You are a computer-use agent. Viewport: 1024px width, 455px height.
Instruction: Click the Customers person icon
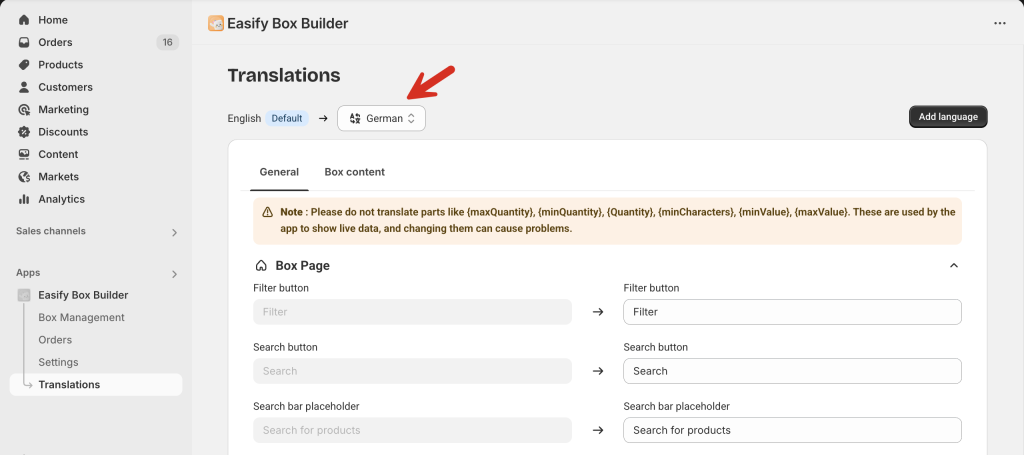click(x=24, y=87)
